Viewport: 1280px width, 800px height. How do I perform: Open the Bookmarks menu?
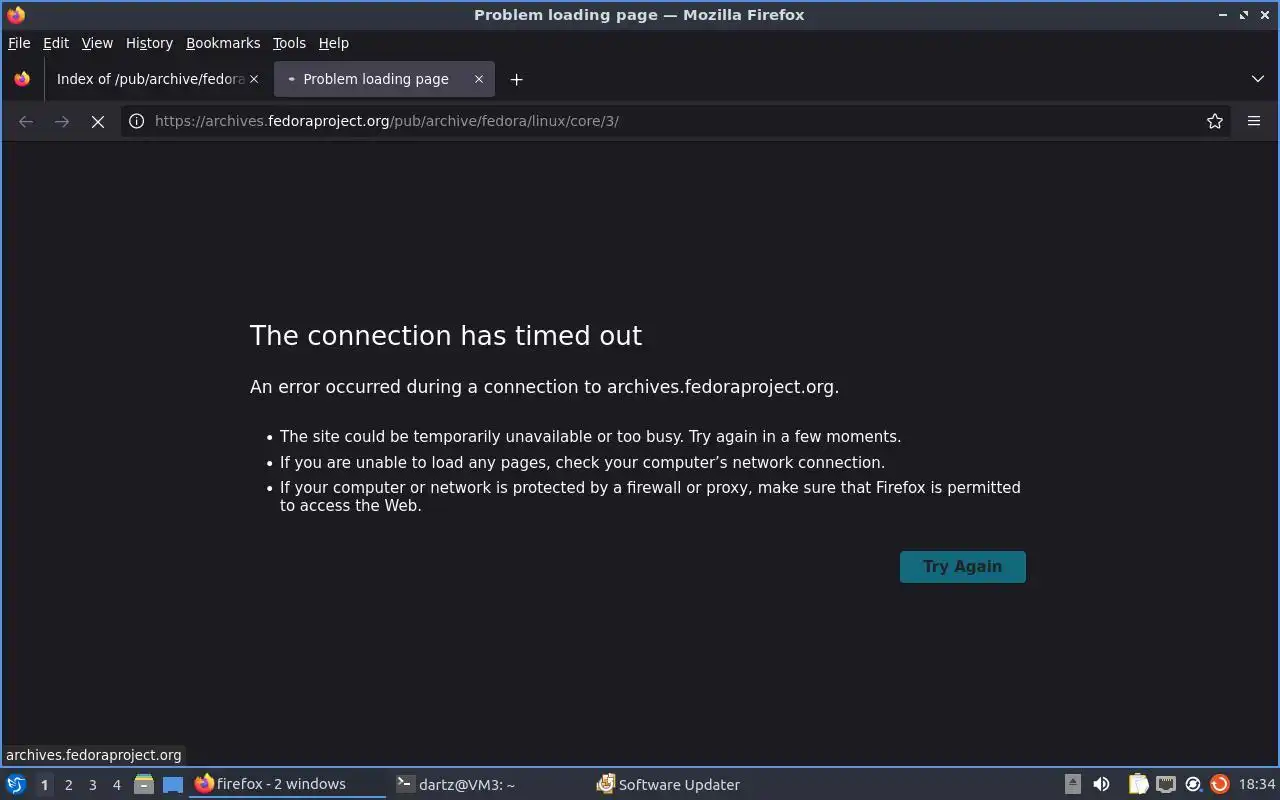[223, 43]
